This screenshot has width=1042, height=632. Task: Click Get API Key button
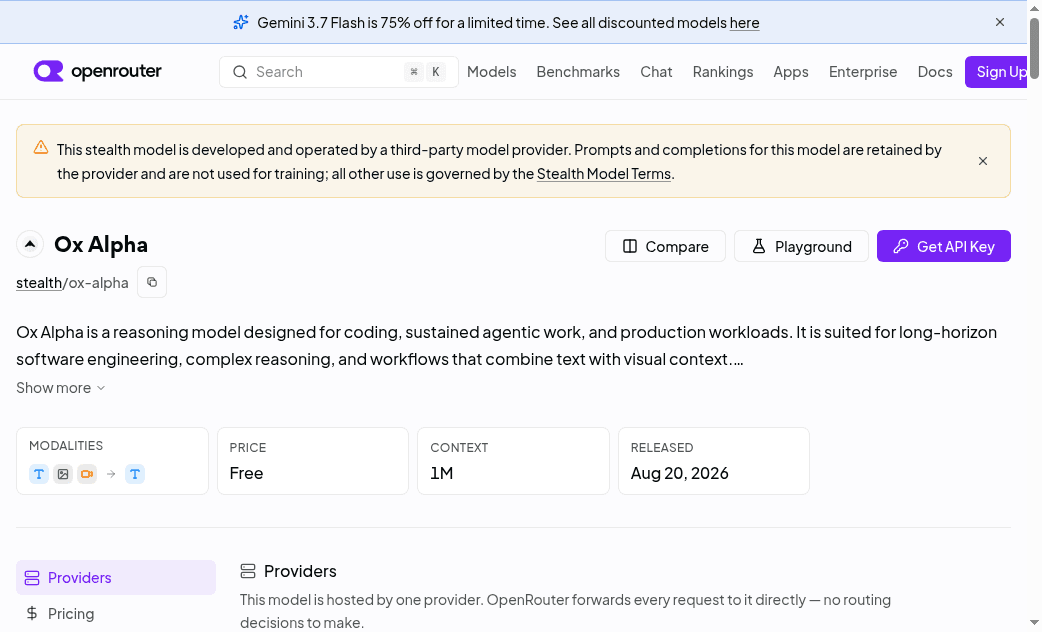point(944,247)
